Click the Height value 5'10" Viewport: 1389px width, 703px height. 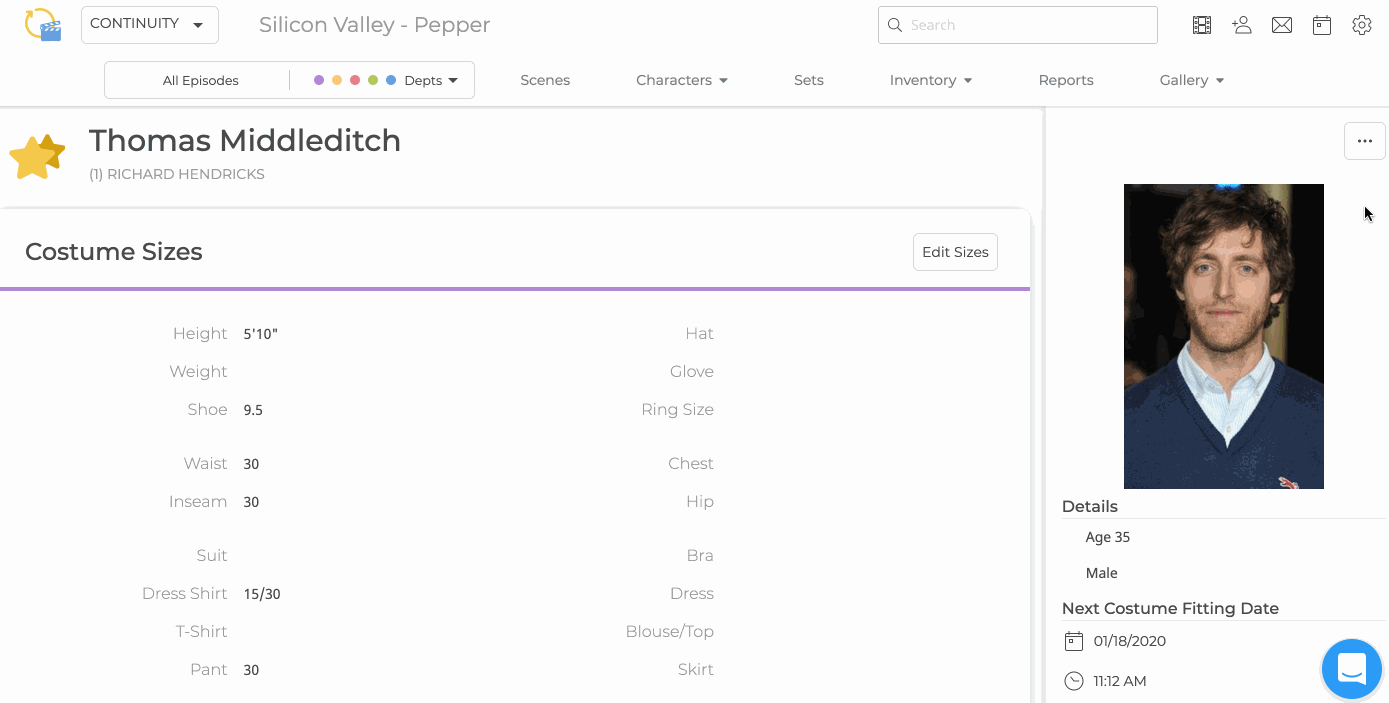click(x=260, y=334)
